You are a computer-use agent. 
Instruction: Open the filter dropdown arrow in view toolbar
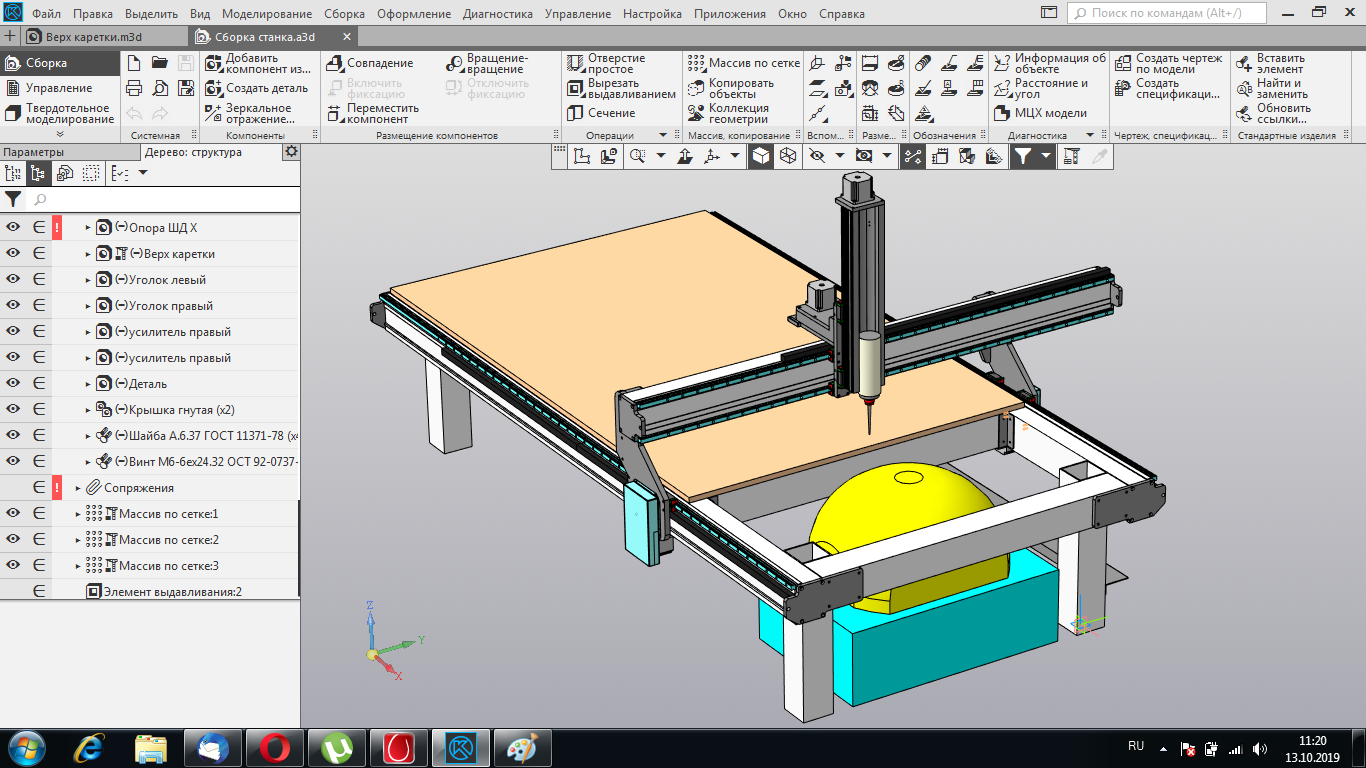[1046, 156]
